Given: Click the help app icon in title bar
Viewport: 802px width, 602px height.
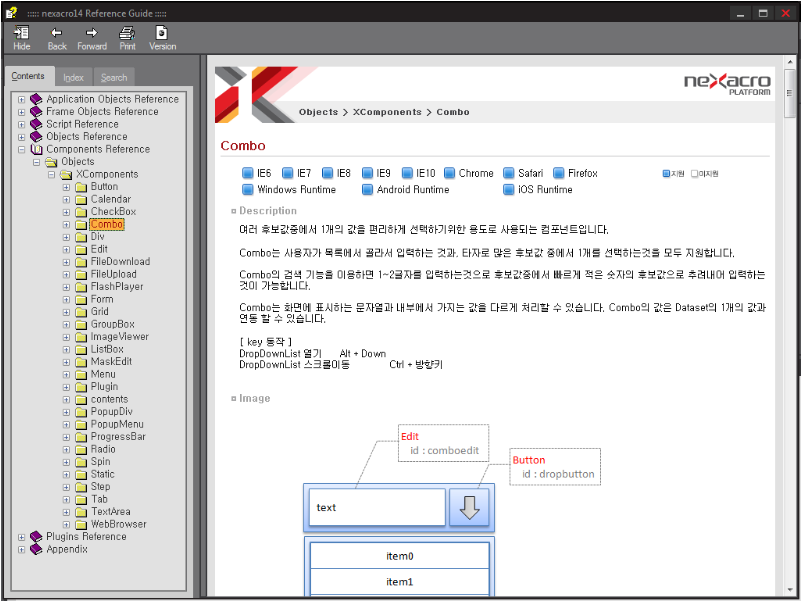Looking at the screenshot, I should (x=11, y=13).
